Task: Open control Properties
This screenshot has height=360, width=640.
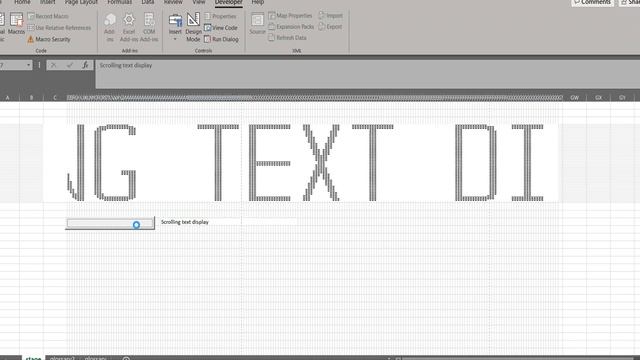Action: coord(220,16)
